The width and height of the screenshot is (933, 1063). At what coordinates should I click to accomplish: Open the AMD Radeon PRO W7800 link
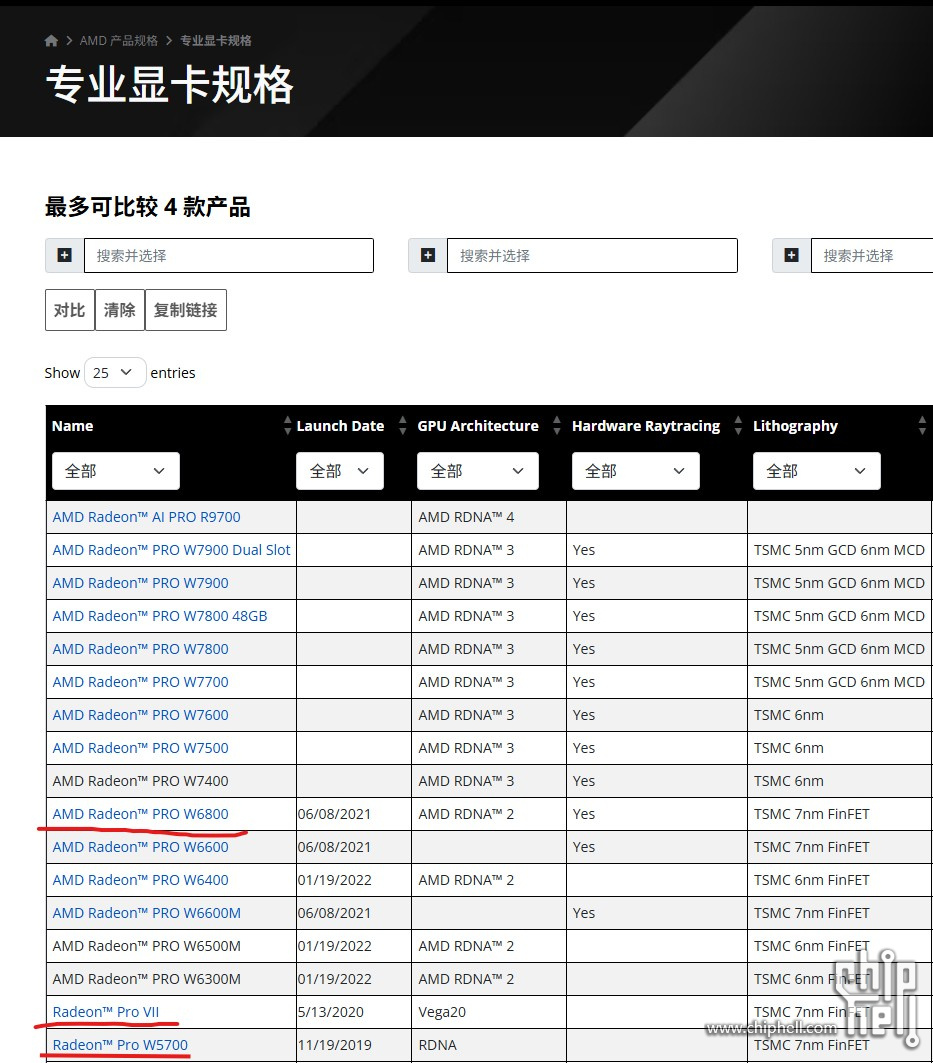[x=140, y=649]
